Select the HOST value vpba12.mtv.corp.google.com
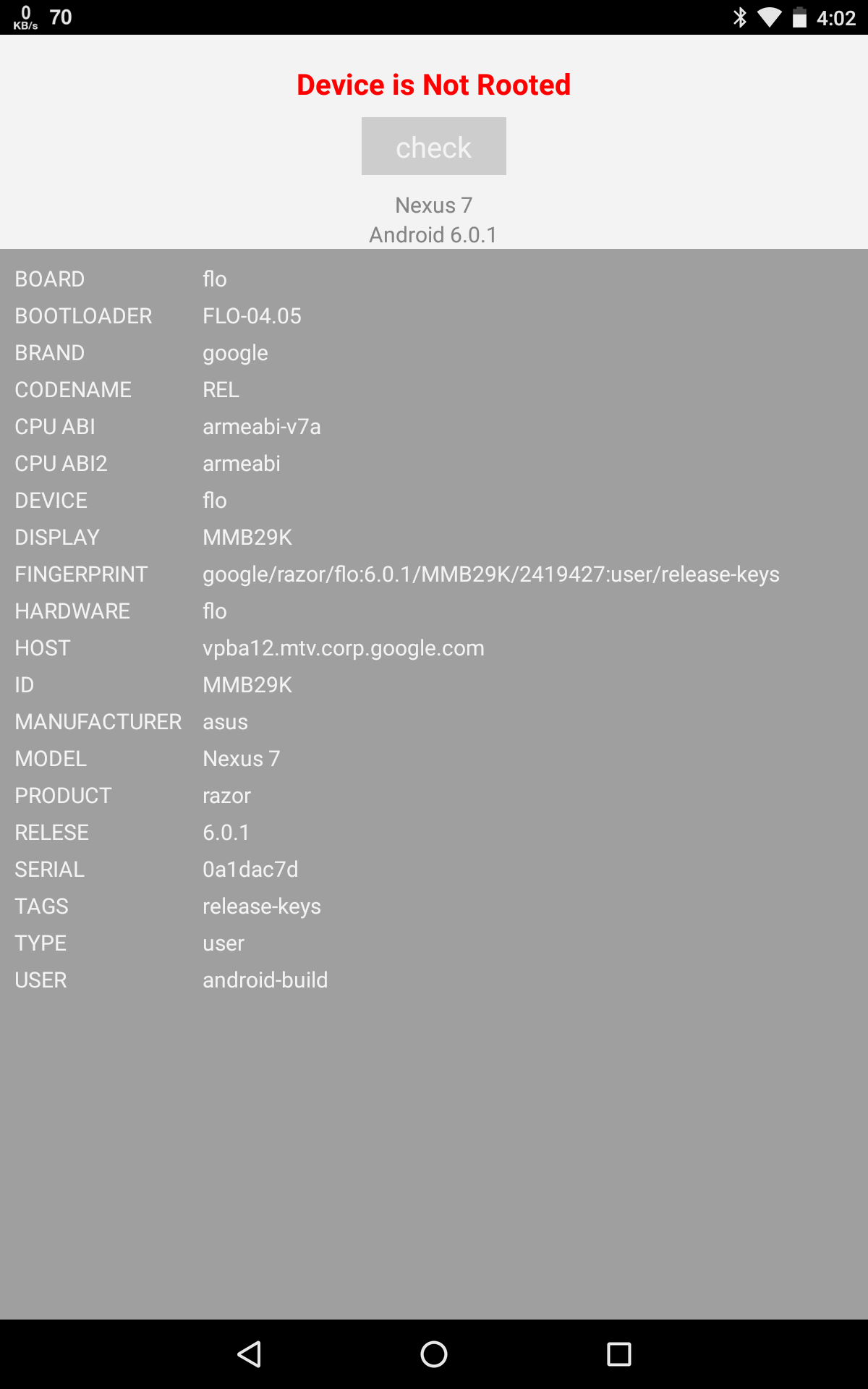This screenshot has width=868, height=1389. (344, 648)
